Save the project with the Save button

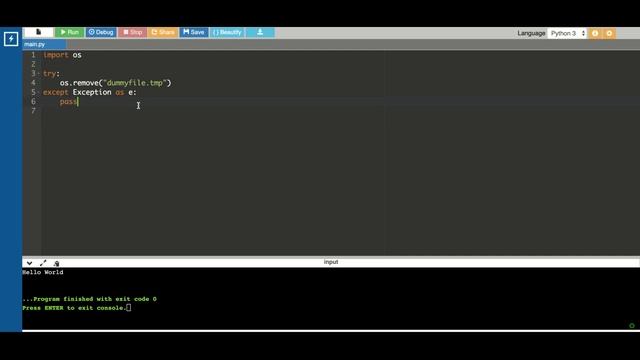(194, 32)
